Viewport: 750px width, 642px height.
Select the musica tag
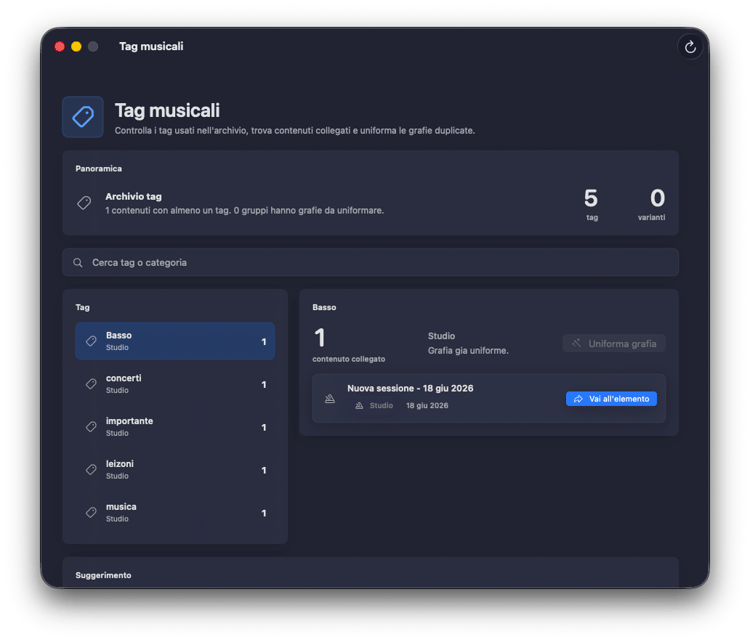point(175,513)
